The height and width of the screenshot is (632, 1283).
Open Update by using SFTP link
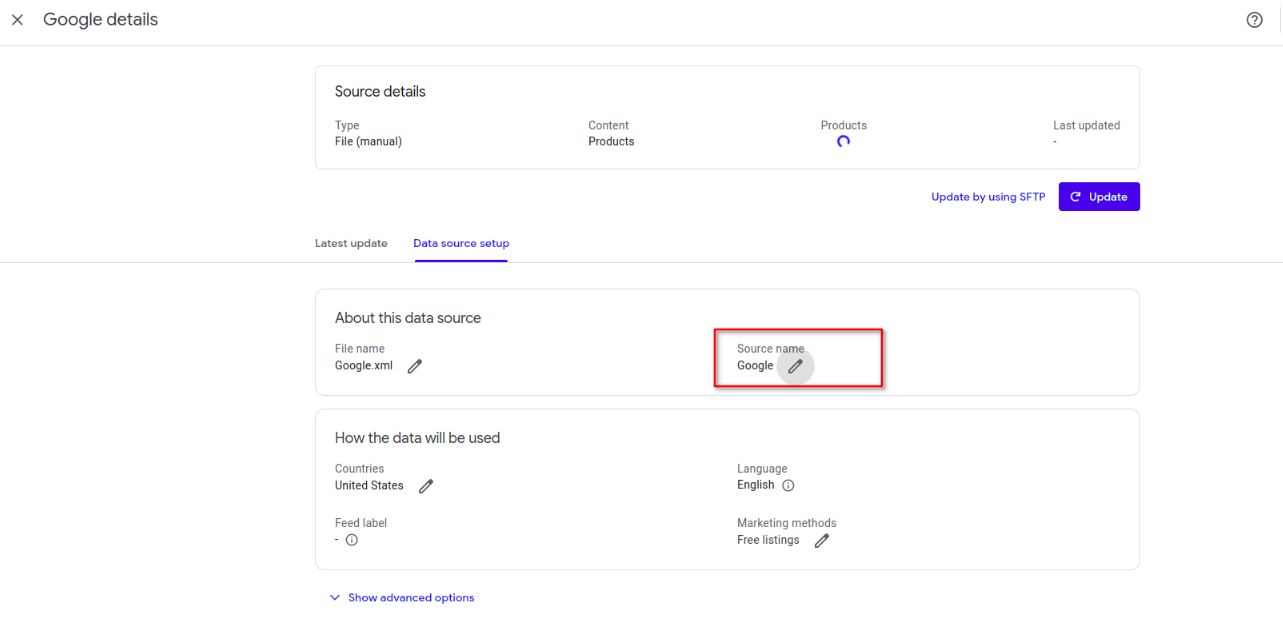click(988, 197)
